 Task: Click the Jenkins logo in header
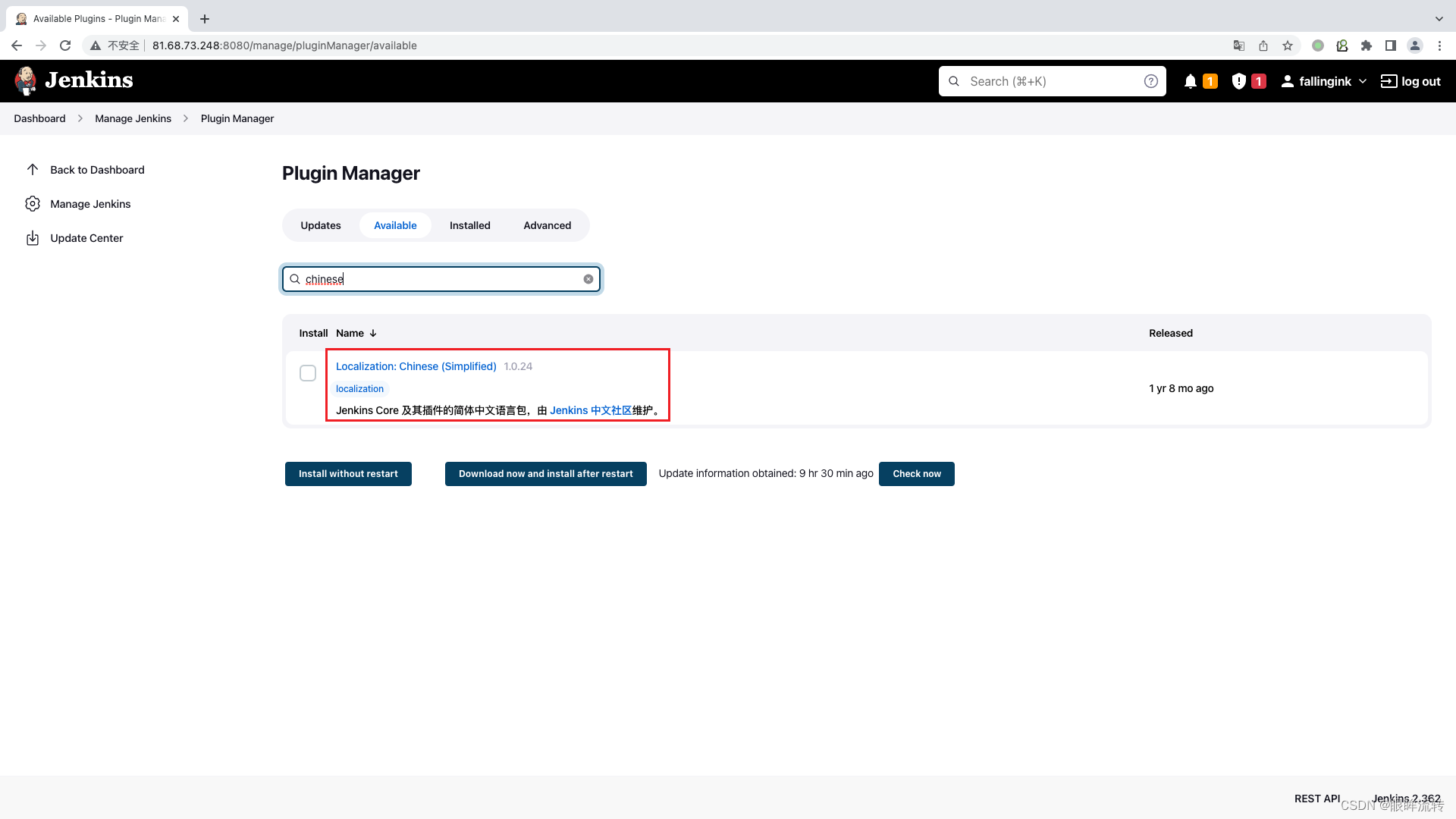coord(74,80)
